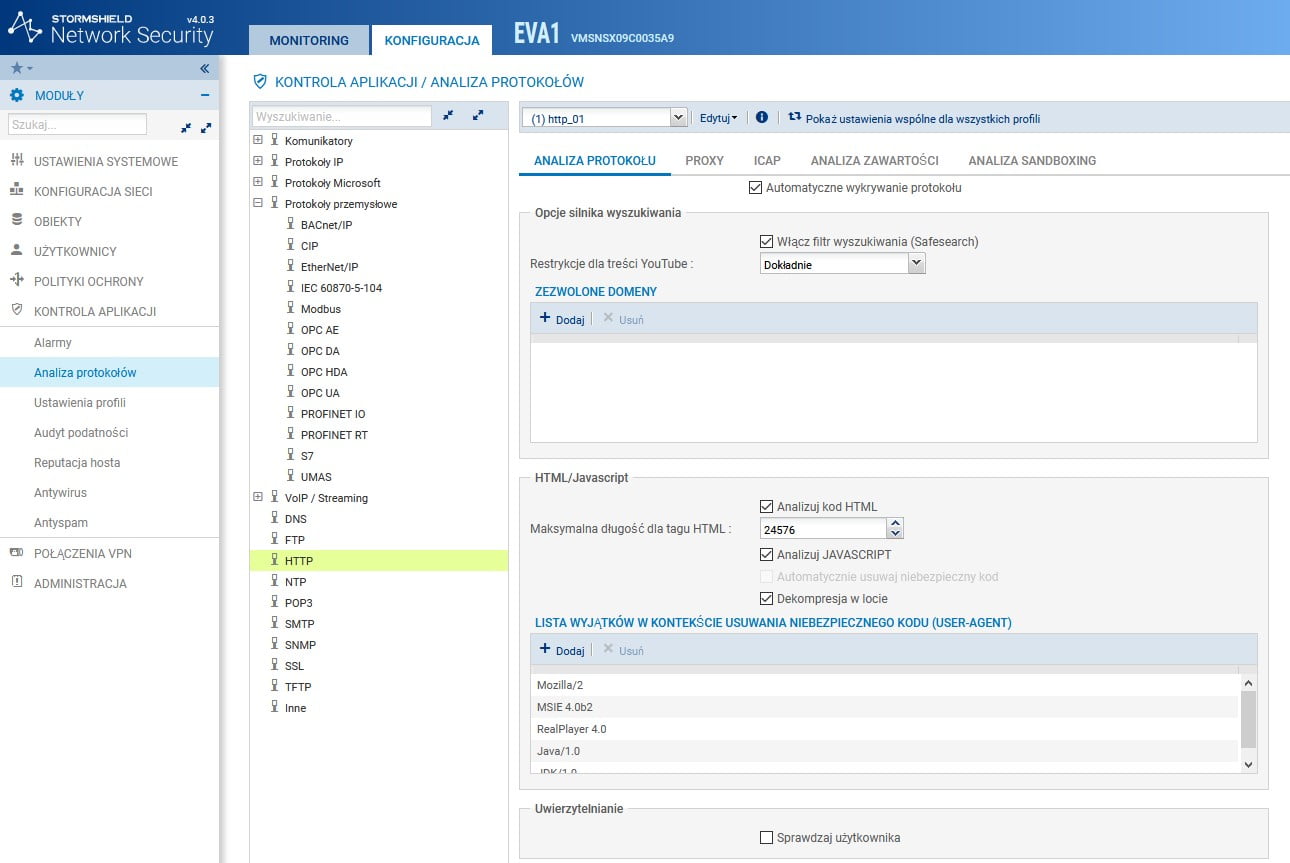The image size is (1290, 863).
Task: Click Administracja icon
Action: (16, 583)
